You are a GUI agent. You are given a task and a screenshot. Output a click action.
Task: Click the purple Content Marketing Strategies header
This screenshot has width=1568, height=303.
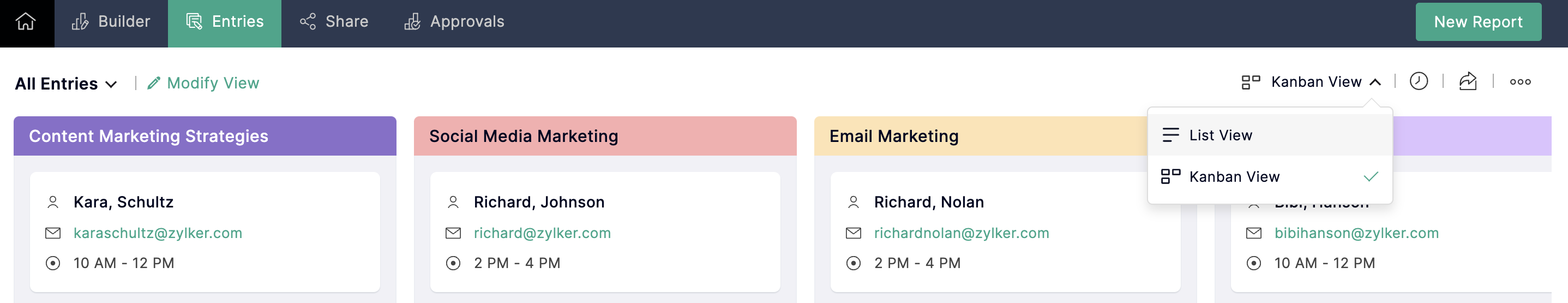tap(205, 136)
